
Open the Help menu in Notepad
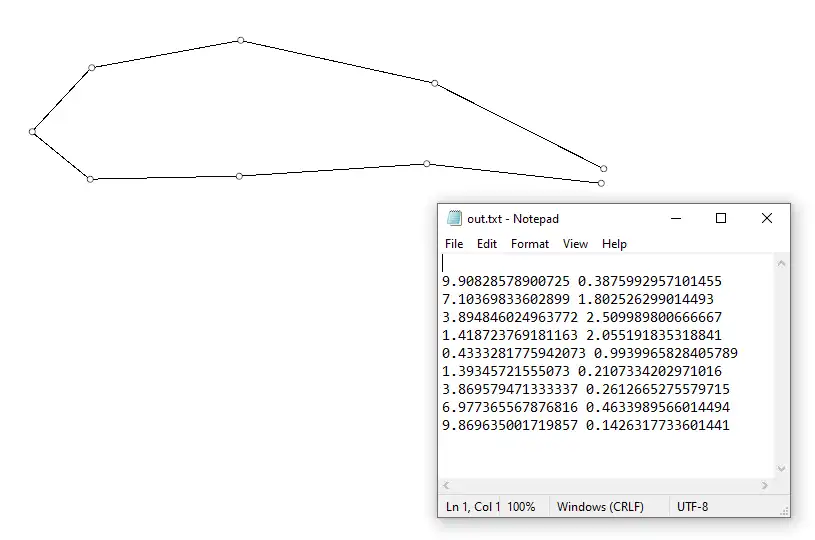pyautogui.click(x=614, y=244)
